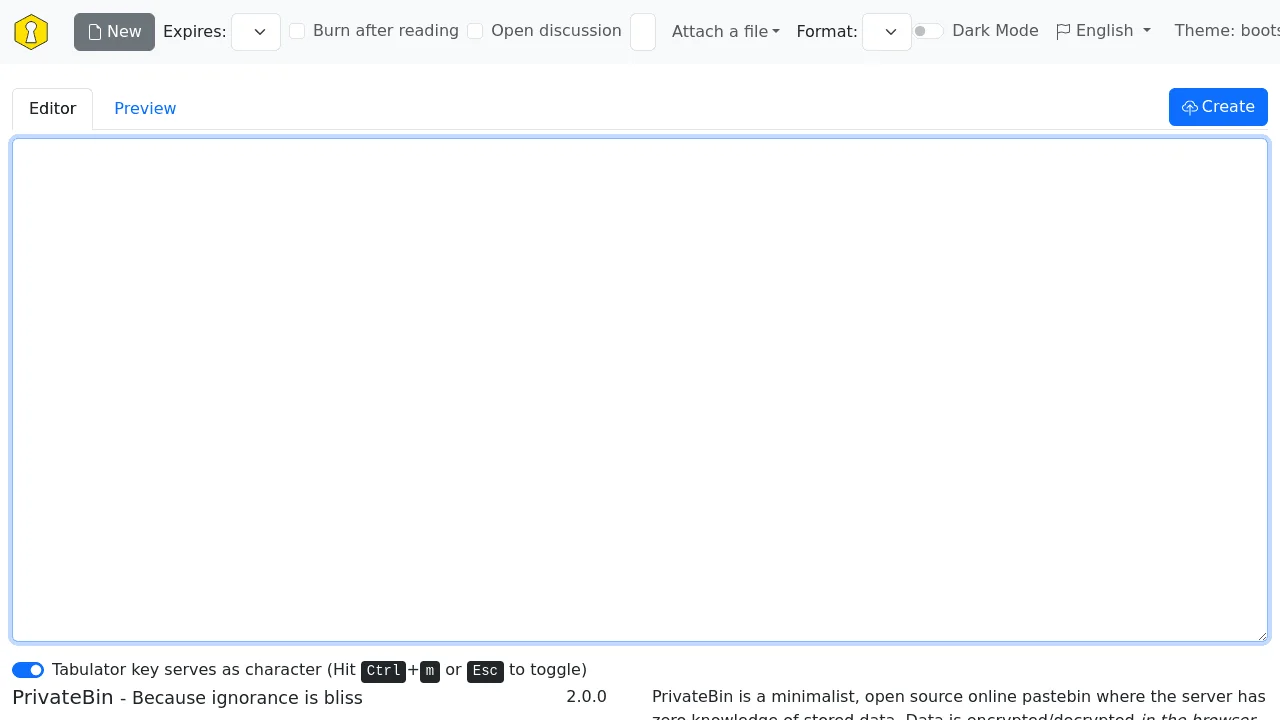Click the flag icon beside English
1280x720 pixels.
click(x=1063, y=31)
